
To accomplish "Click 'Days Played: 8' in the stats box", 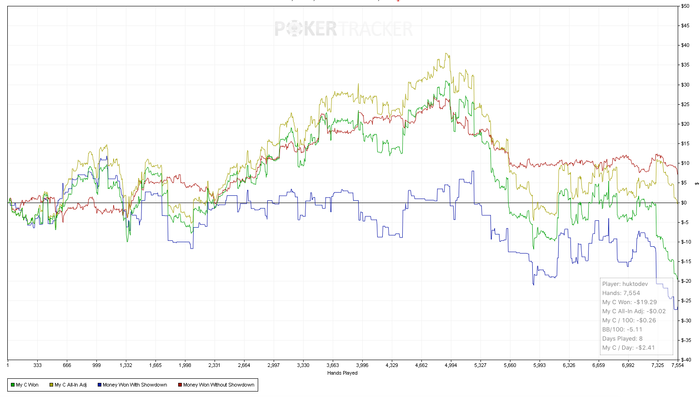I will tap(622, 338).
